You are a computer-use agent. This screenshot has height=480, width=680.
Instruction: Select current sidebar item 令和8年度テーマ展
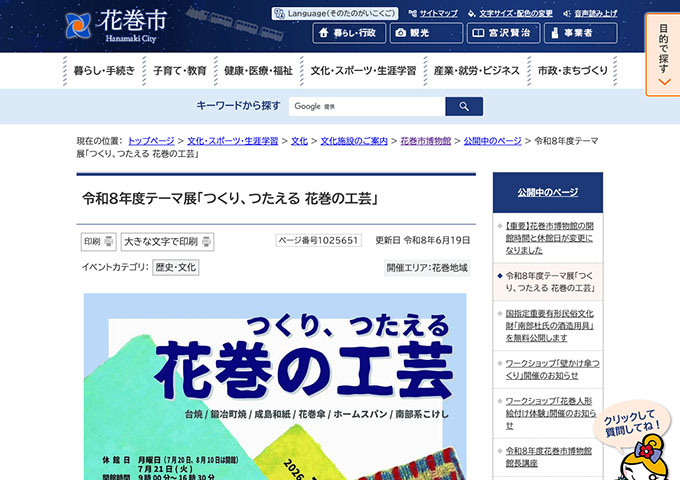[x=550, y=282]
